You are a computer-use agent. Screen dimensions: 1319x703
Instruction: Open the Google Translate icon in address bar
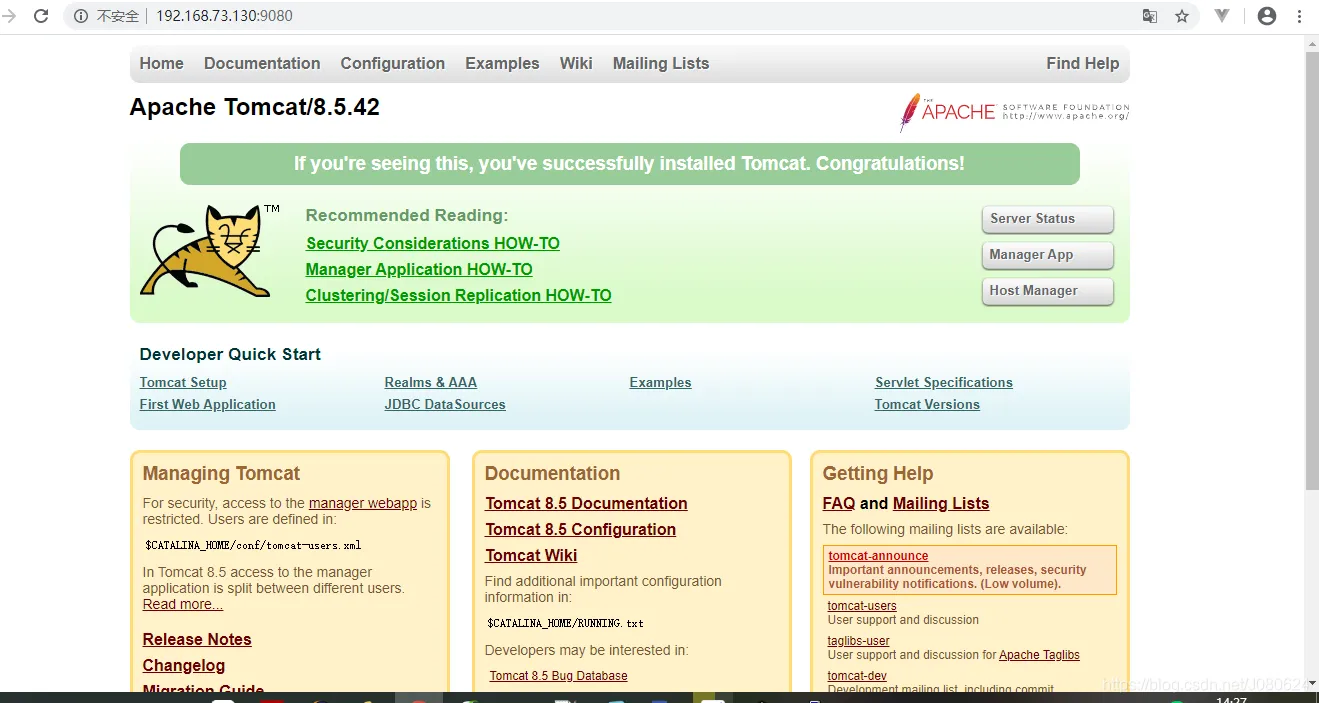(x=1150, y=16)
